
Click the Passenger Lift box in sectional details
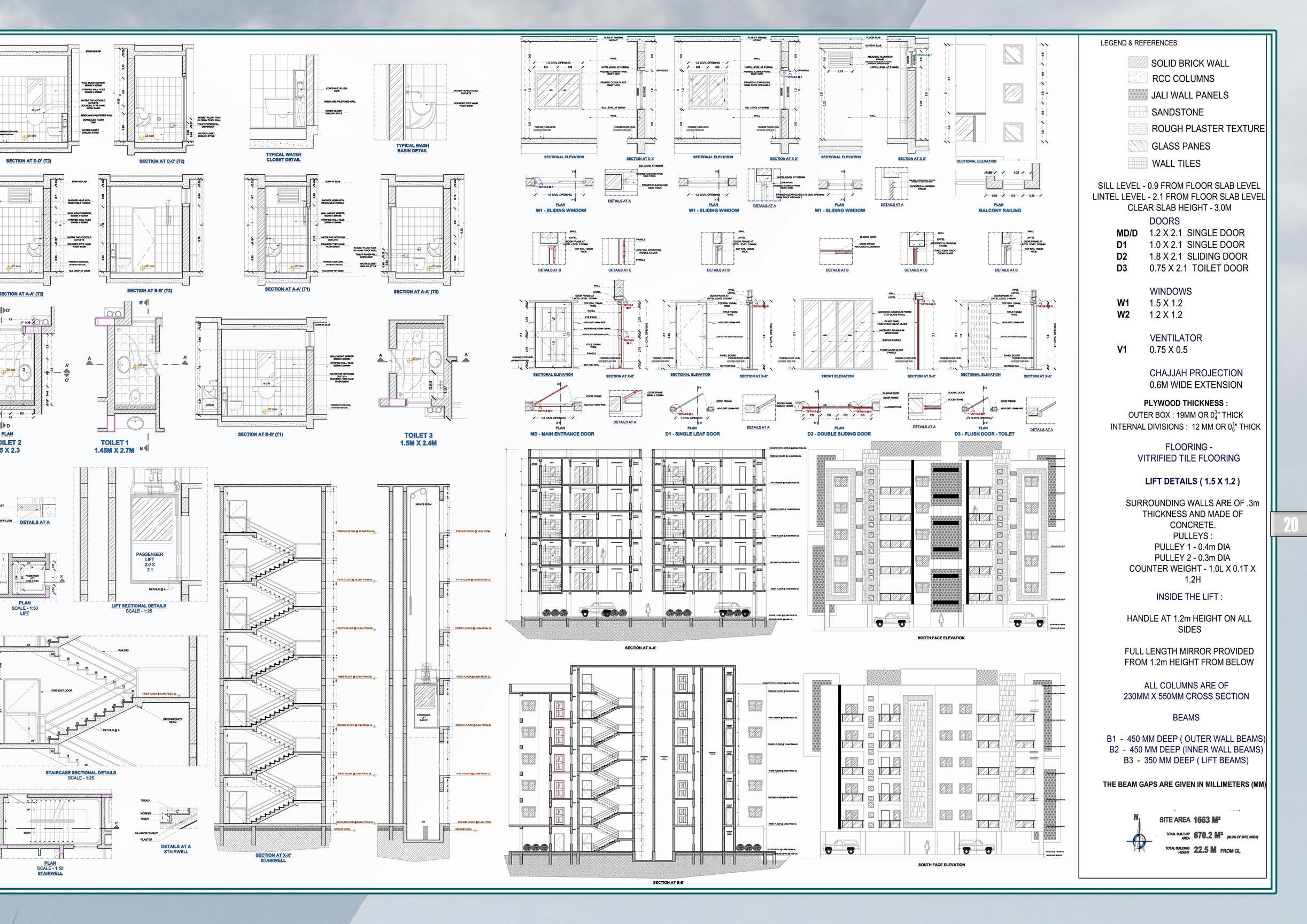(150, 561)
